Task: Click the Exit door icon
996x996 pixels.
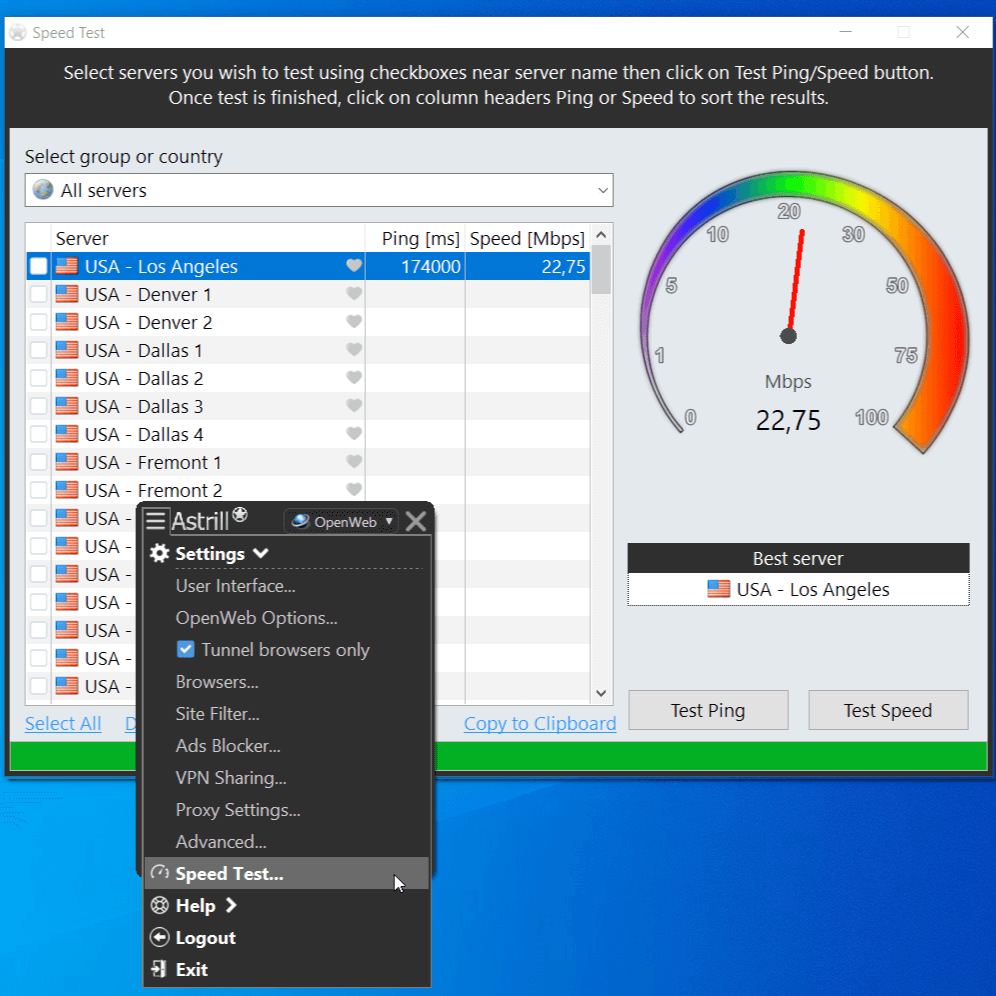Action: pyautogui.click(x=158, y=969)
